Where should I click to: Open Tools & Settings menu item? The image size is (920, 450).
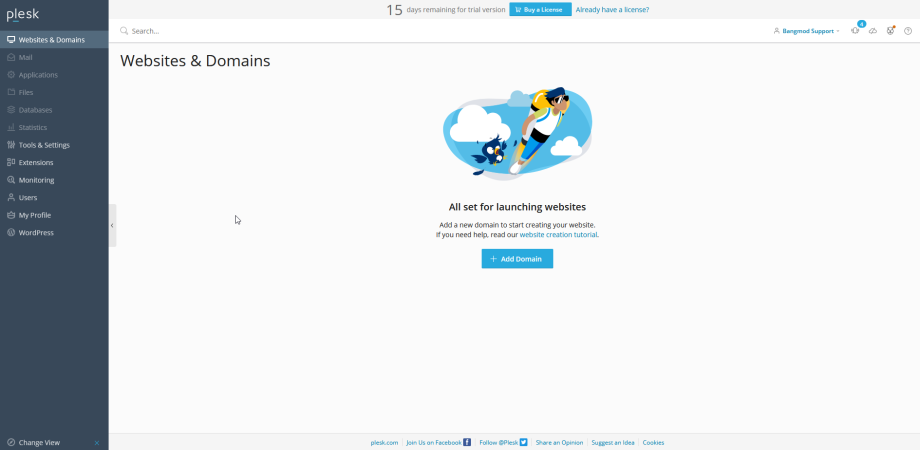coord(54,145)
